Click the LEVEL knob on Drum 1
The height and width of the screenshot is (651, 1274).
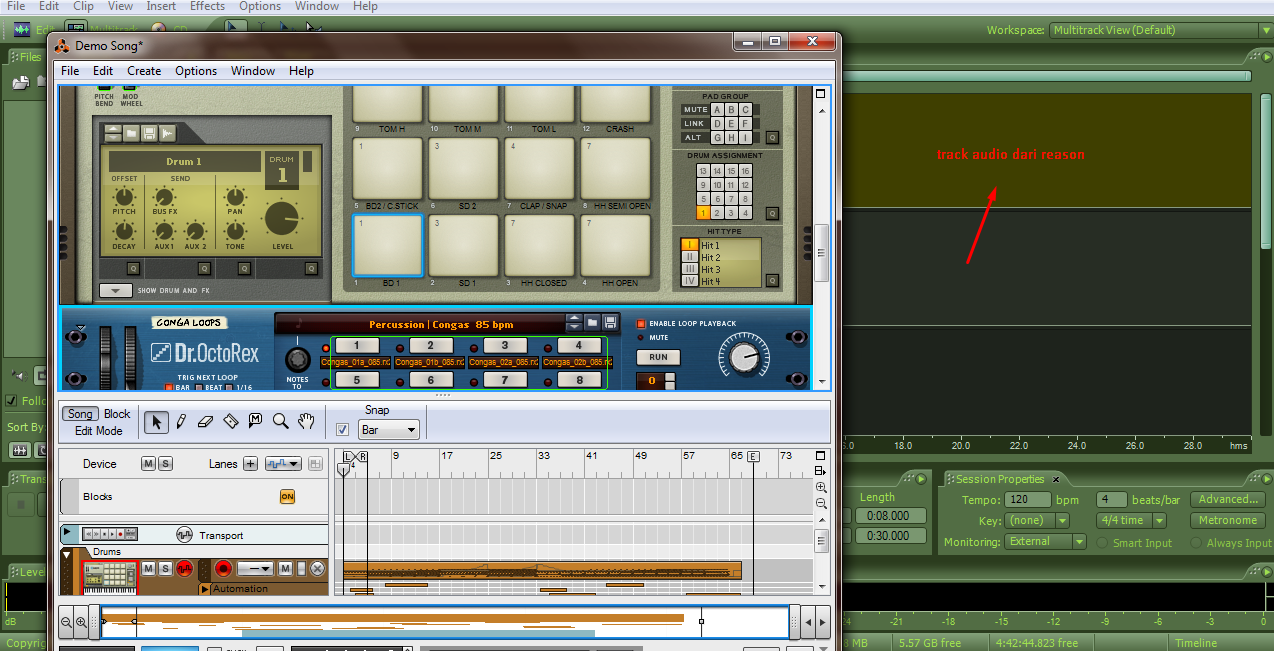(282, 218)
